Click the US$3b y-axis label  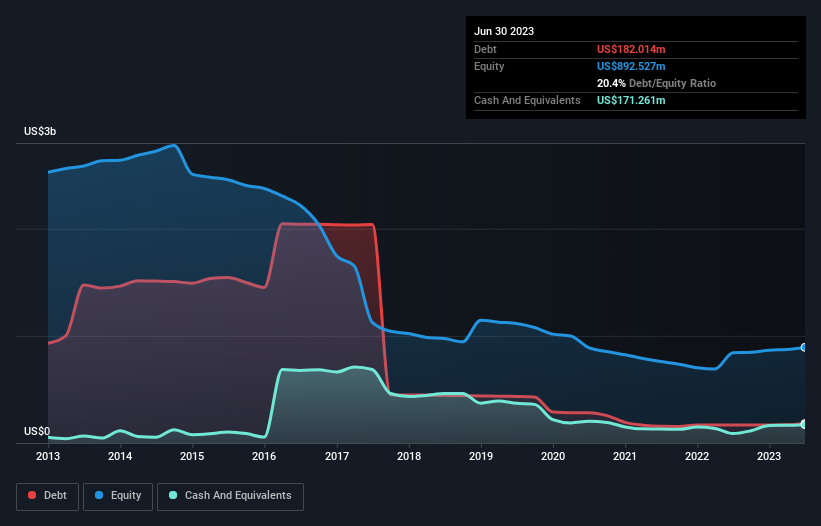coord(40,131)
